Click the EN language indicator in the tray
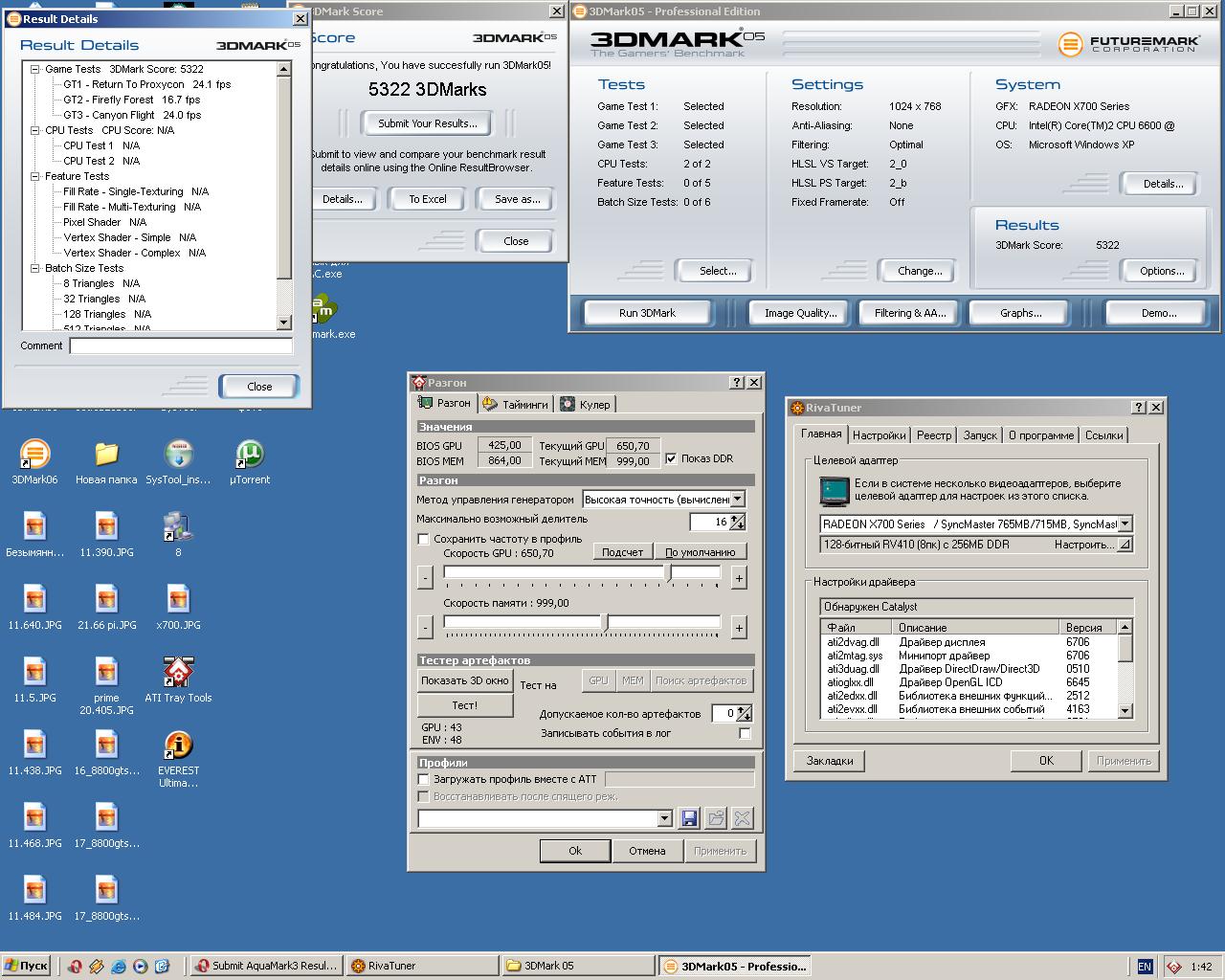 pyautogui.click(x=1145, y=967)
